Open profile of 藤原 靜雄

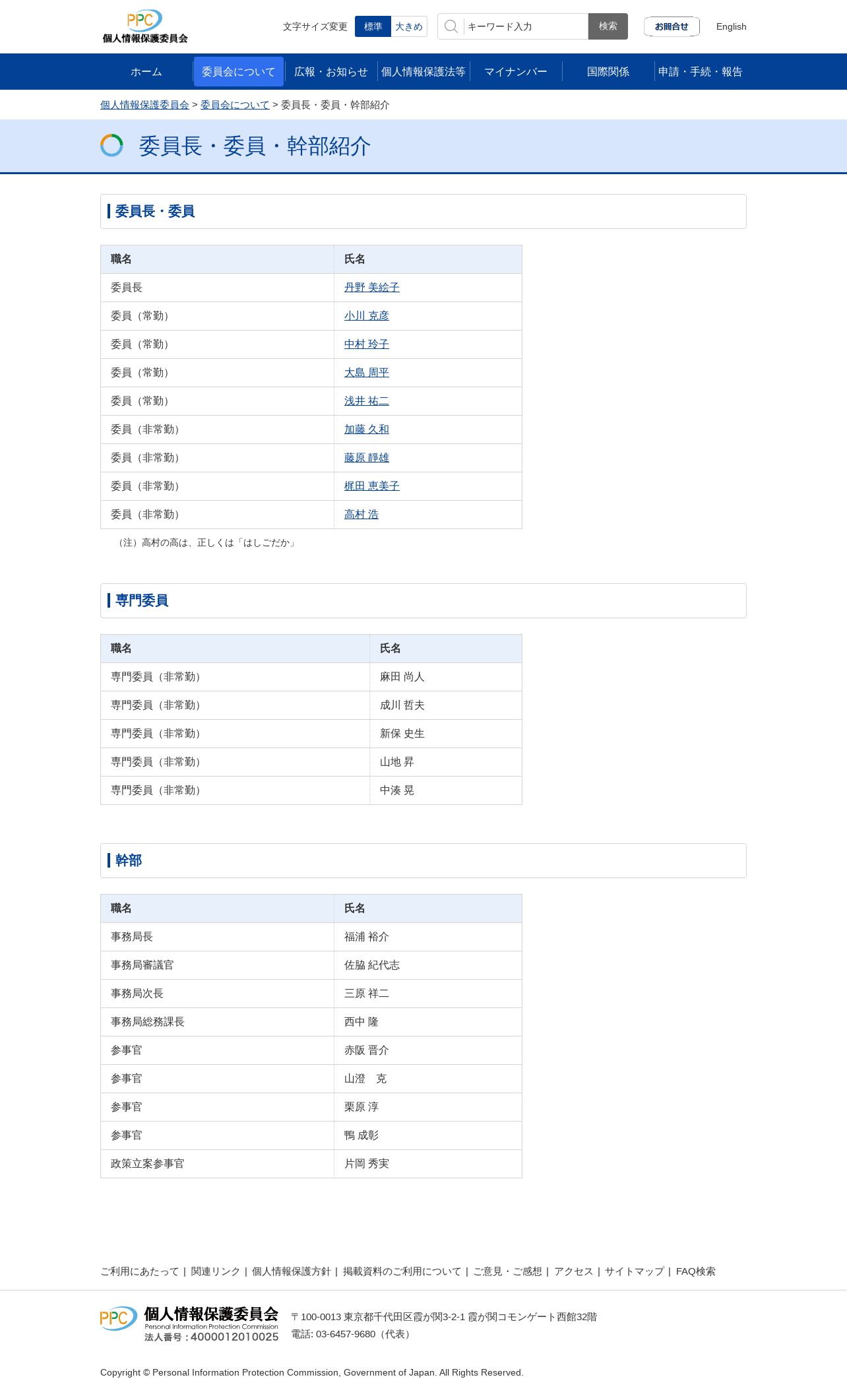pyautogui.click(x=367, y=458)
